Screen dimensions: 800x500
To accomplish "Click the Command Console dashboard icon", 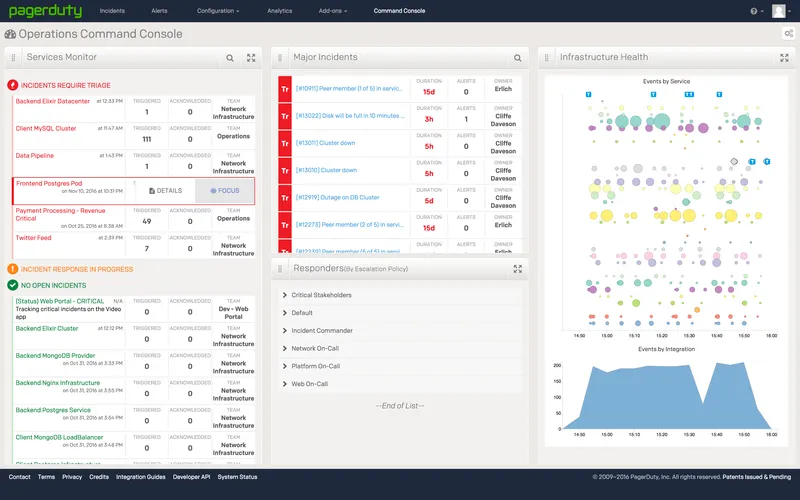I will (10, 34).
